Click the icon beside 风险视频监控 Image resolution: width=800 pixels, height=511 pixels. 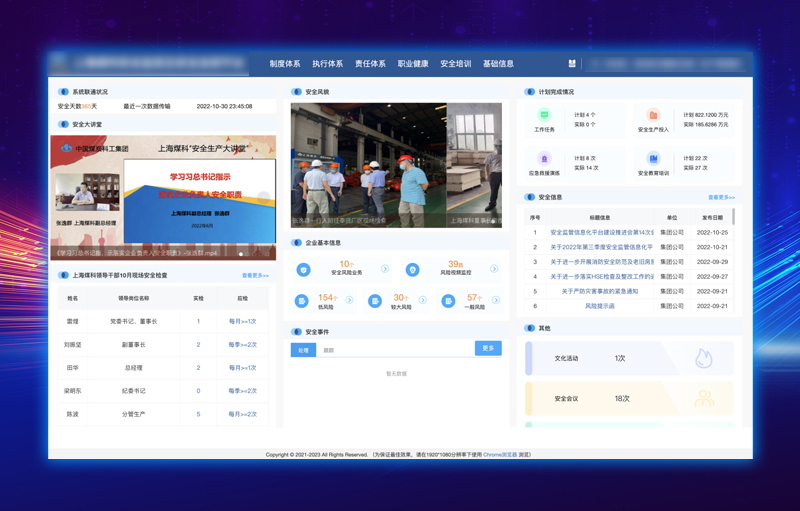412,269
